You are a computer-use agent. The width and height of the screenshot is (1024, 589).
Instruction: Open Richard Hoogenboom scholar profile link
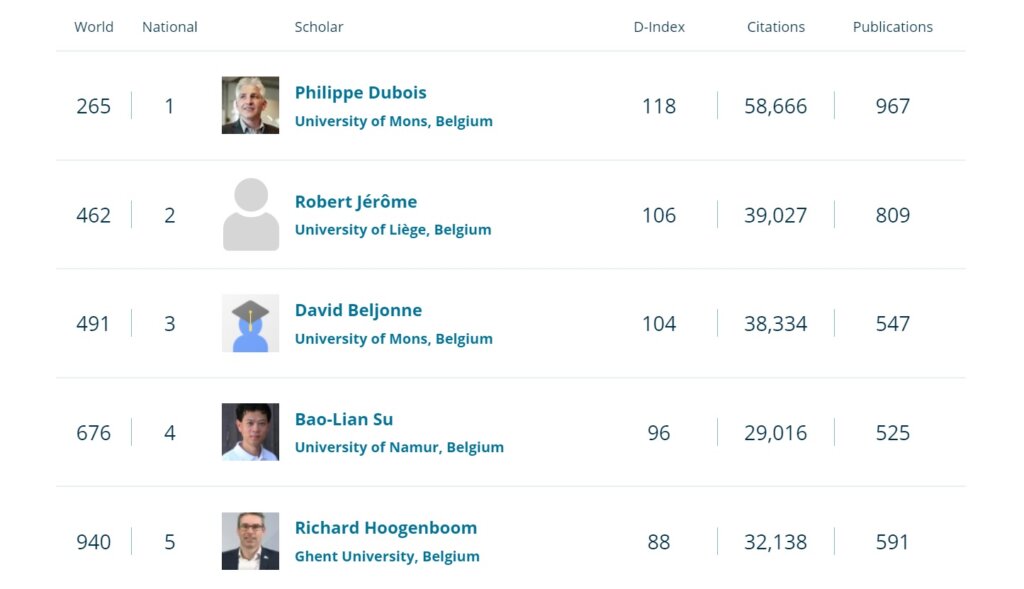pyautogui.click(x=386, y=528)
